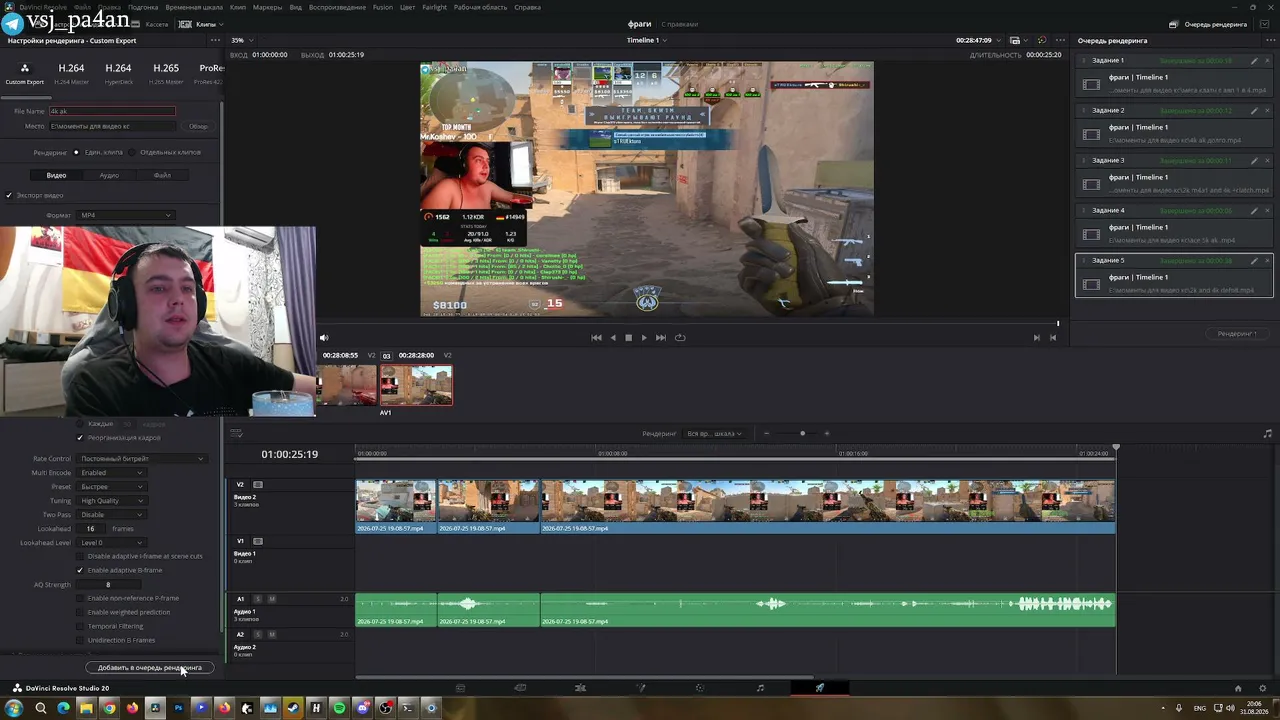1280x720 pixels.
Task: Select the Един. клипа render radio button
Action: pyautogui.click(x=76, y=153)
